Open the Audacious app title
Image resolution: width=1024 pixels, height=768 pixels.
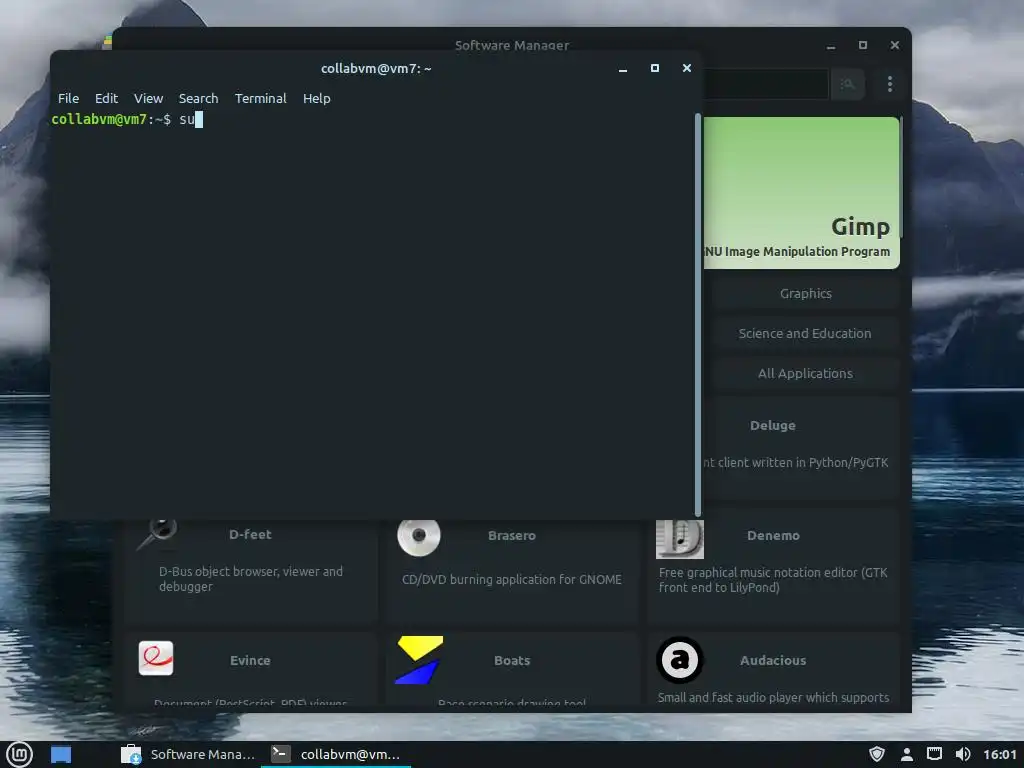pyautogui.click(x=773, y=660)
